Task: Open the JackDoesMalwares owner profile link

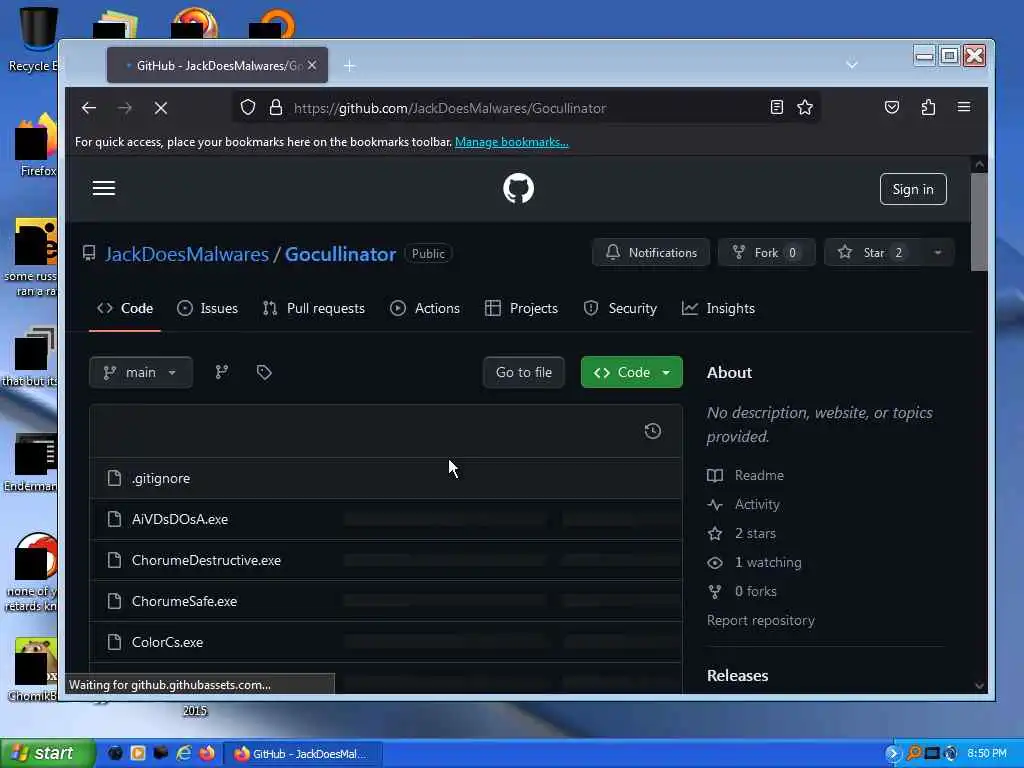Action: click(x=187, y=254)
